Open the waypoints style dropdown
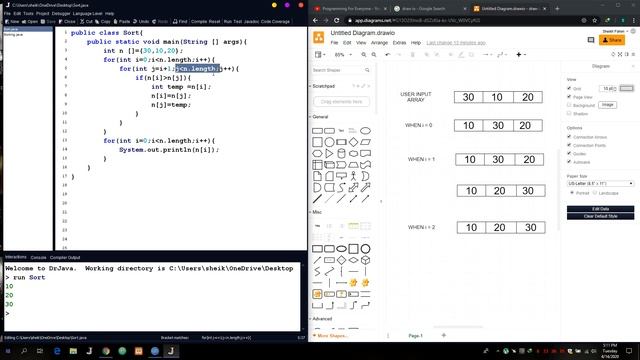This screenshot has height=360, width=640. pos(502,55)
